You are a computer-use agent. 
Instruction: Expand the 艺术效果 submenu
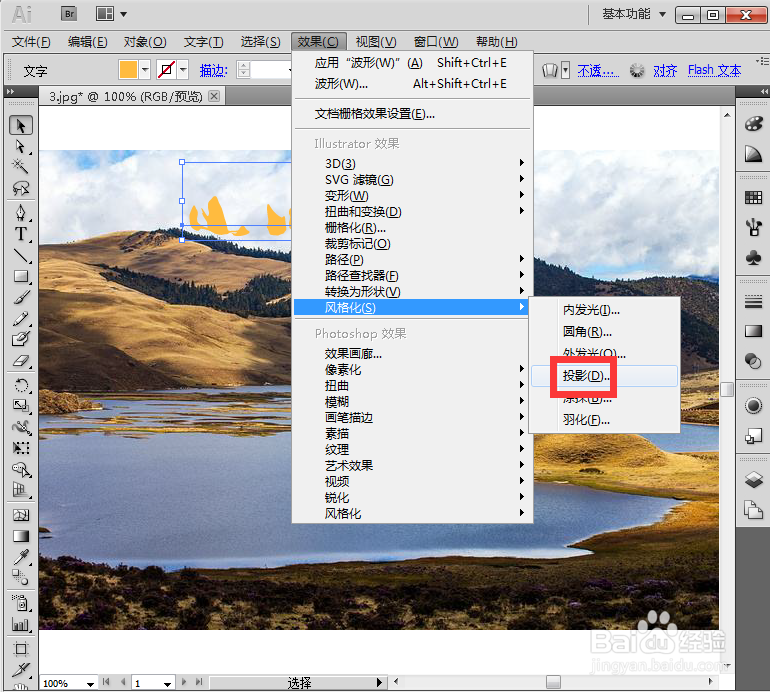[412, 465]
